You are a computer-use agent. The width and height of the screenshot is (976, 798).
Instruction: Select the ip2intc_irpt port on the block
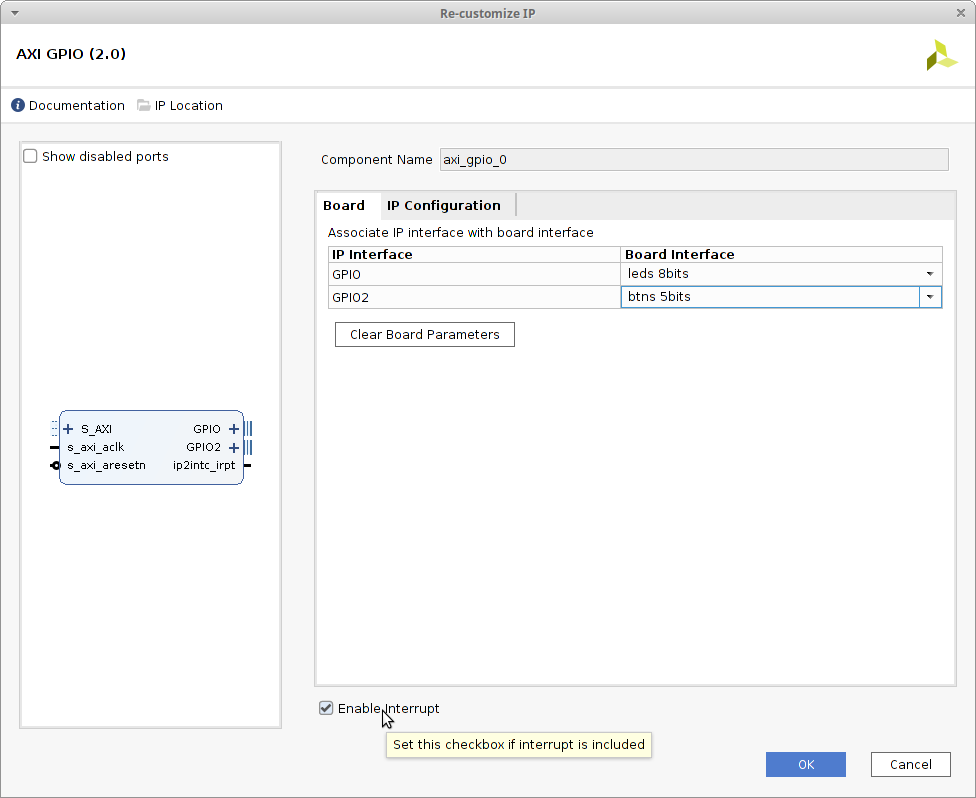coord(204,465)
